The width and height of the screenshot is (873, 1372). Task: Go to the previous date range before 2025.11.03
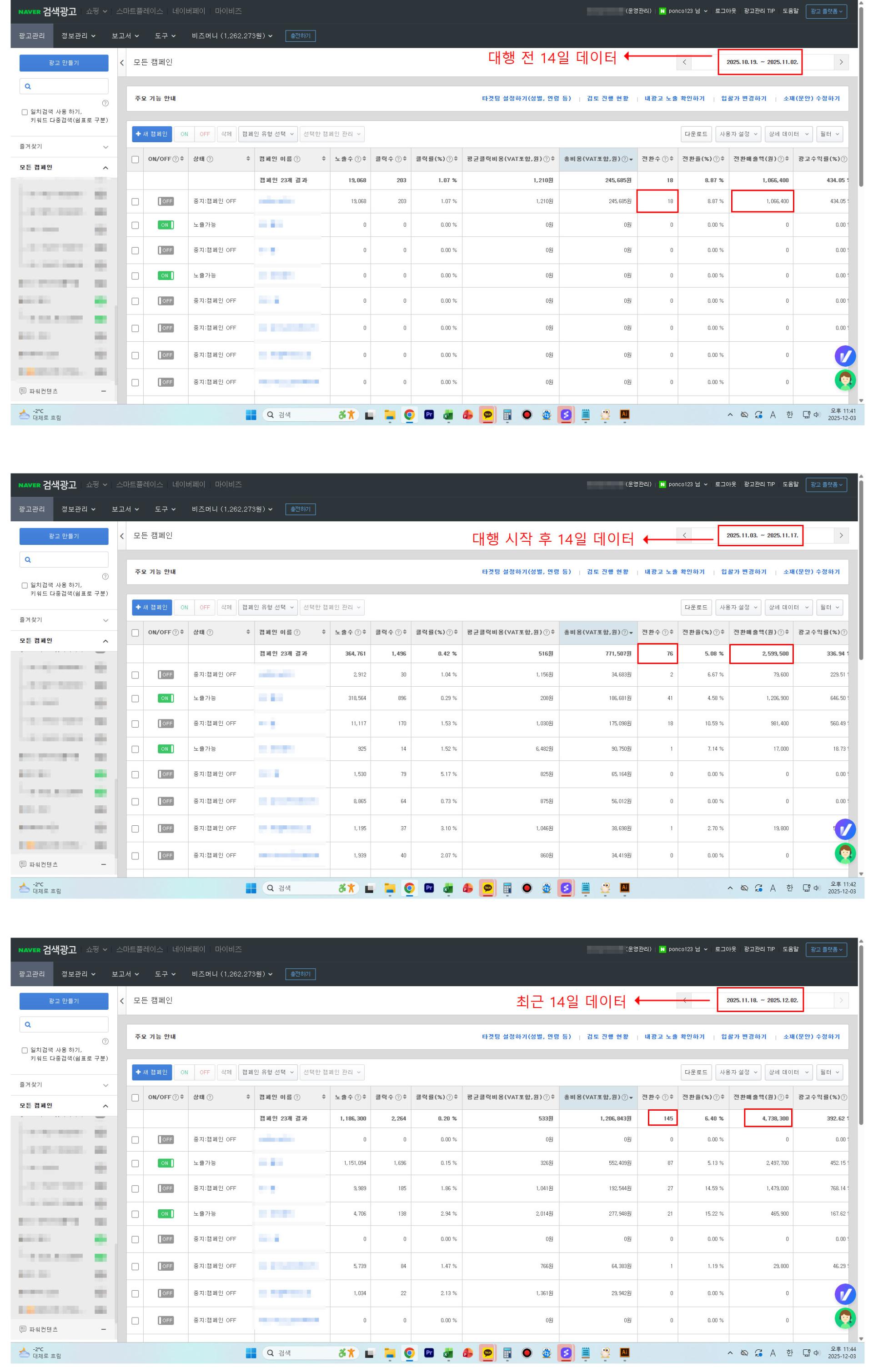click(684, 536)
